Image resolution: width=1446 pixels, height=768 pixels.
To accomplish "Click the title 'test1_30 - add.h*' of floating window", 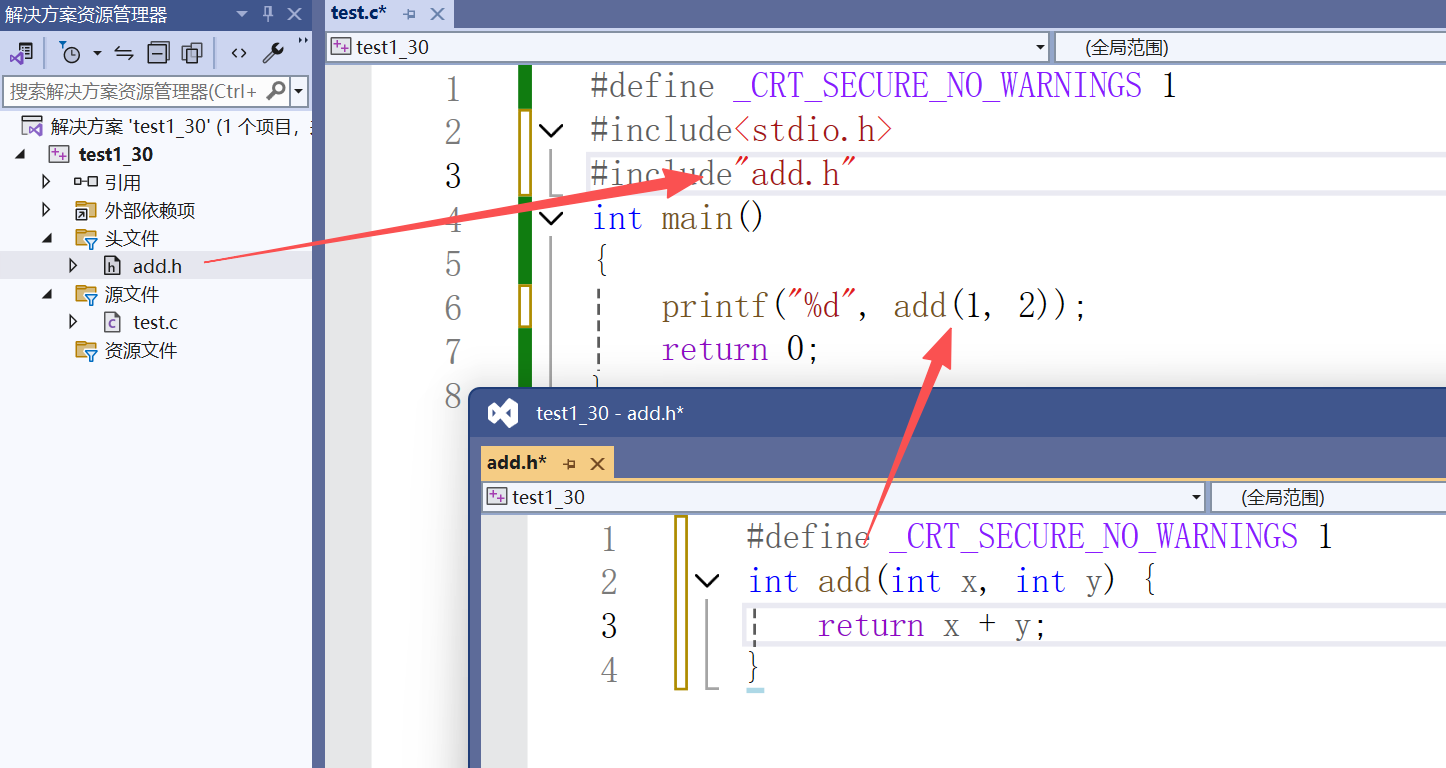I will click(x=610, y=413).
